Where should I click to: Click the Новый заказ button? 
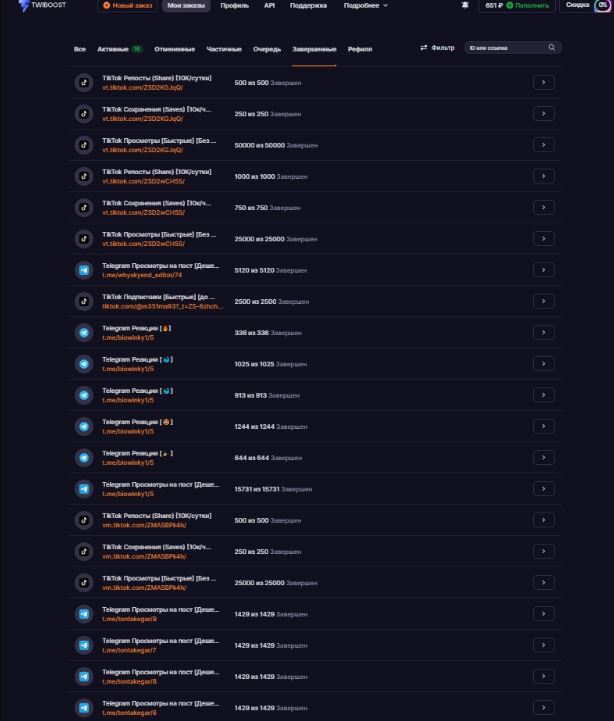tap(127, 6)
